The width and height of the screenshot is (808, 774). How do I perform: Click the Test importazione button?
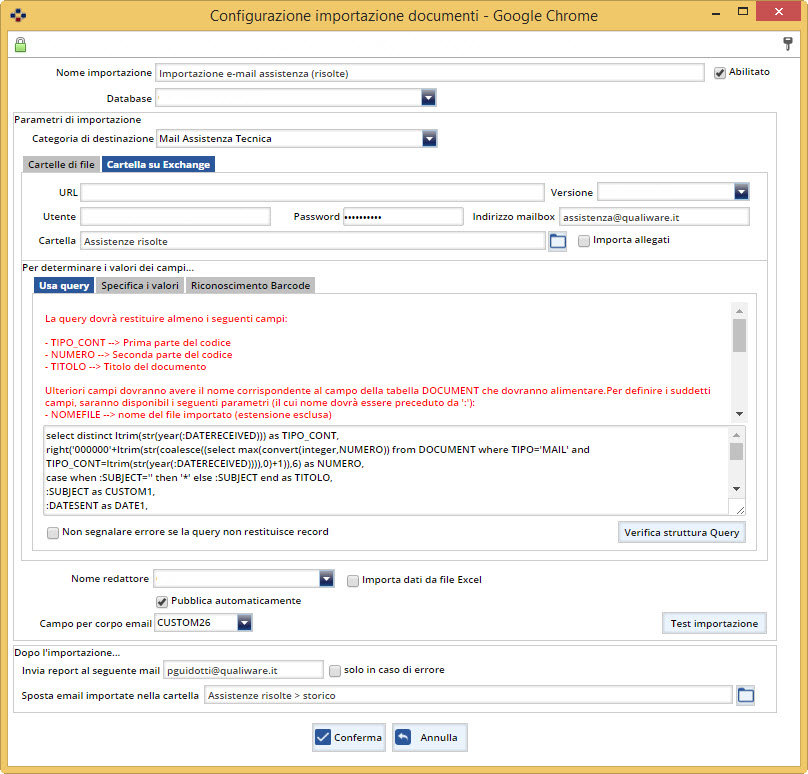click(714, 623)
